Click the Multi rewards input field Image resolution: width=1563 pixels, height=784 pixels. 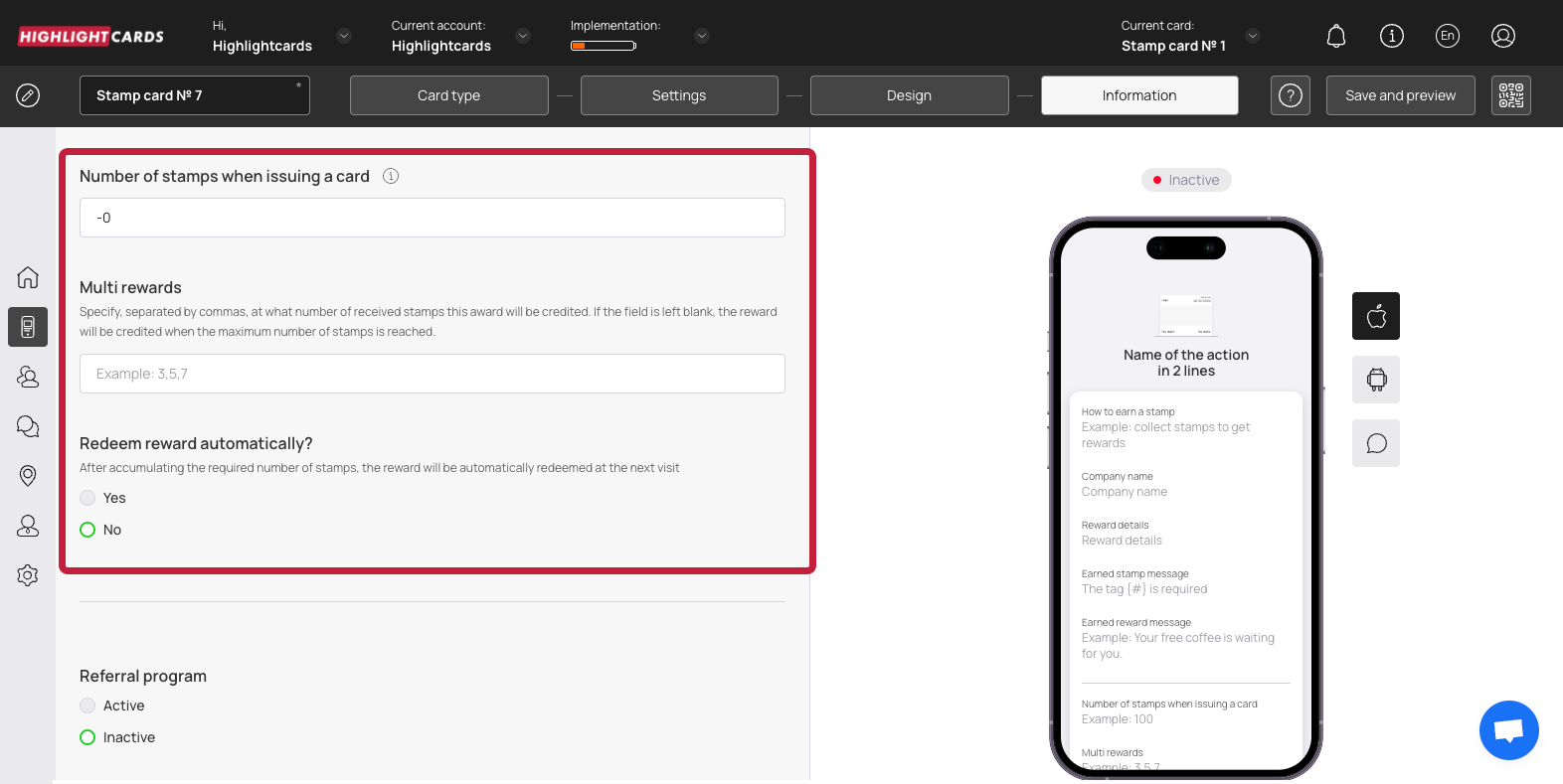[433, 374]
